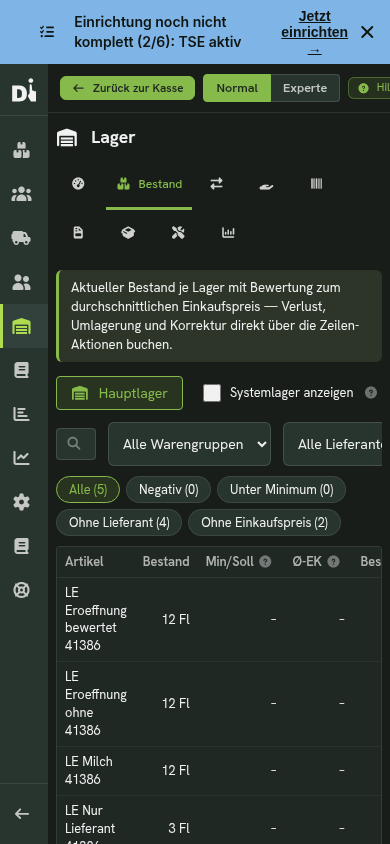This screenshot has height=844, width=390.
Task: Open the boxes icon in sidebar
Action: coord(22,150)
